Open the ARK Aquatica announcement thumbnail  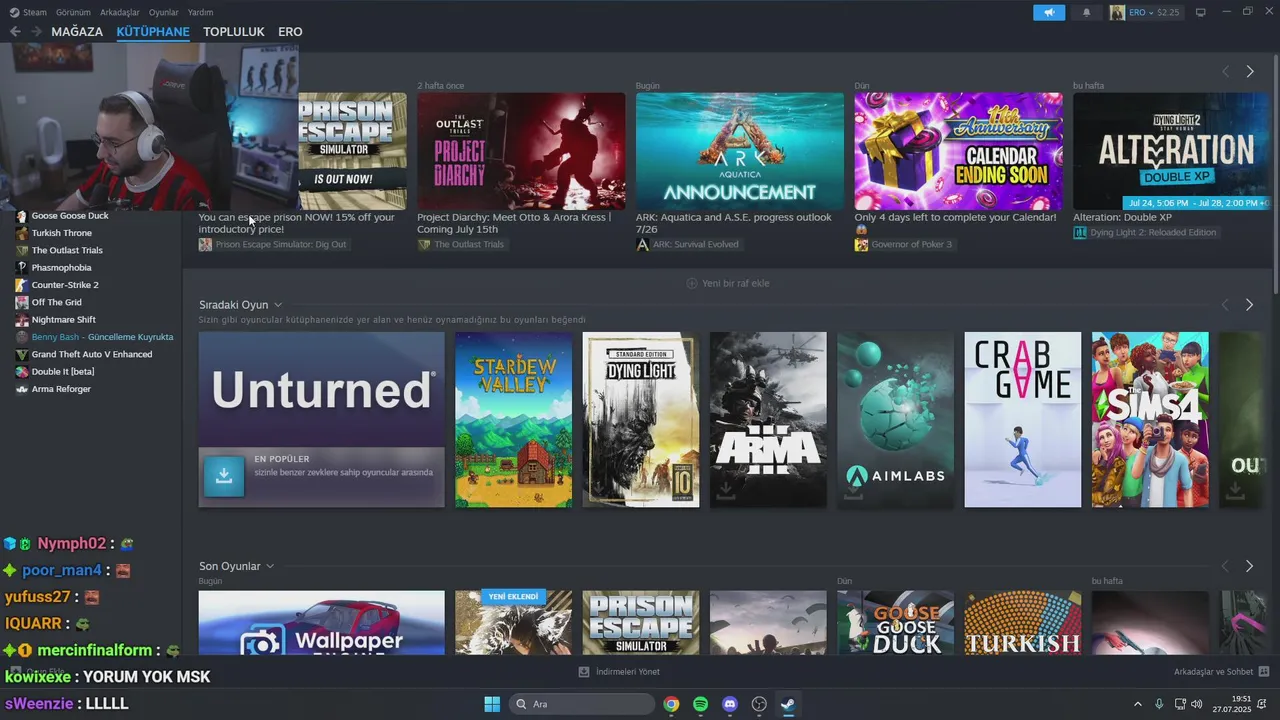point(740,151)
